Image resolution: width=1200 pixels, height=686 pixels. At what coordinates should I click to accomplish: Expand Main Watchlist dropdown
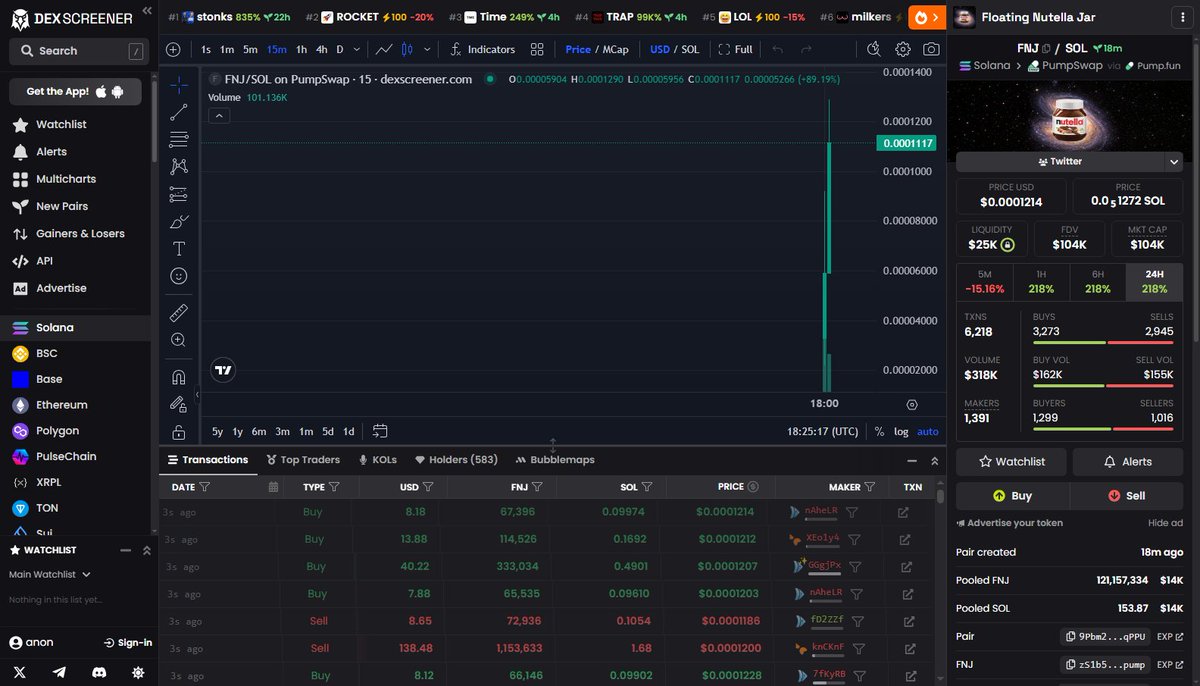pyautogui.click(x=50, y=575)
